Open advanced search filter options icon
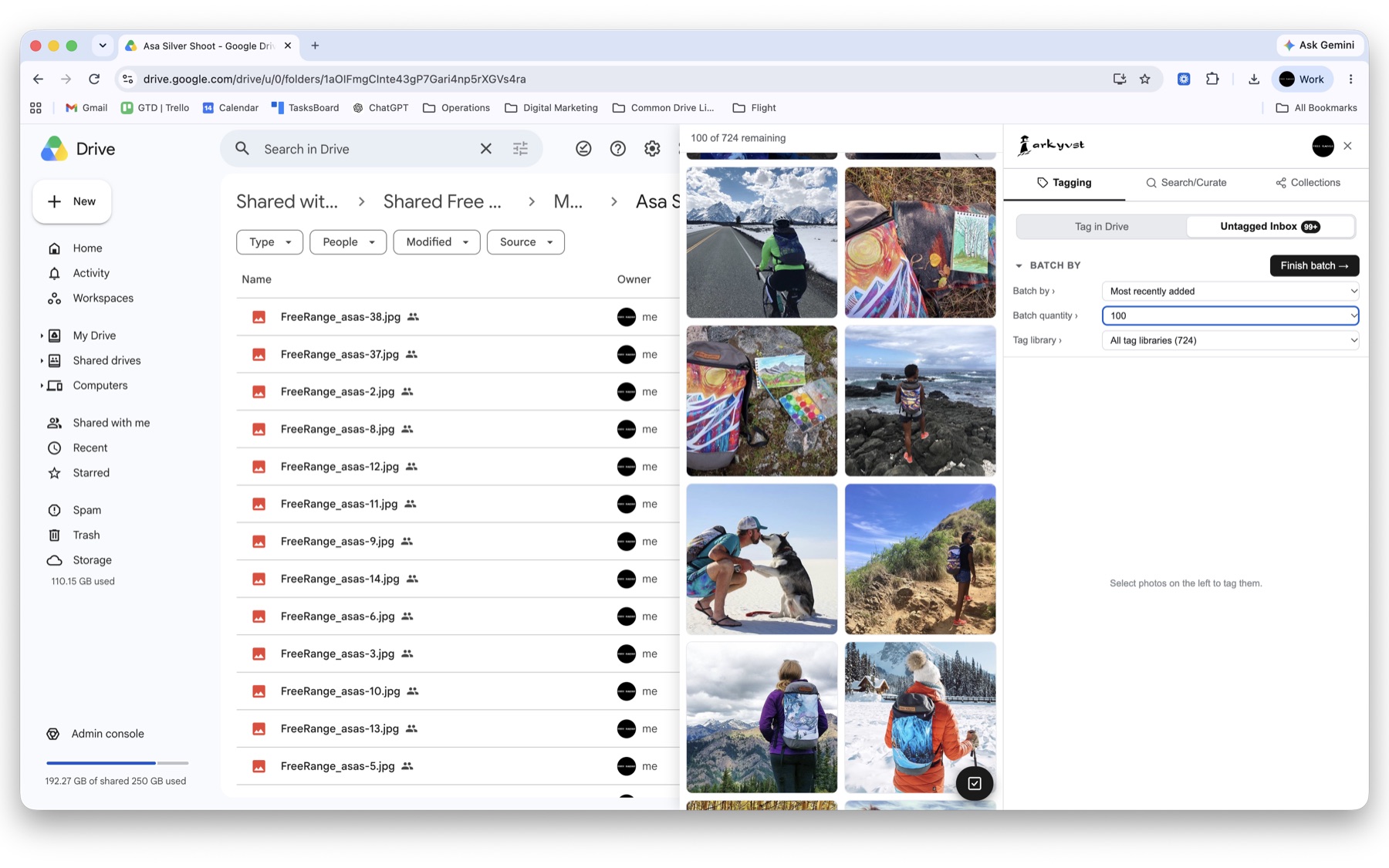Screen dimensions: 1389x868 pyautogui.click(x=521, y=149)
